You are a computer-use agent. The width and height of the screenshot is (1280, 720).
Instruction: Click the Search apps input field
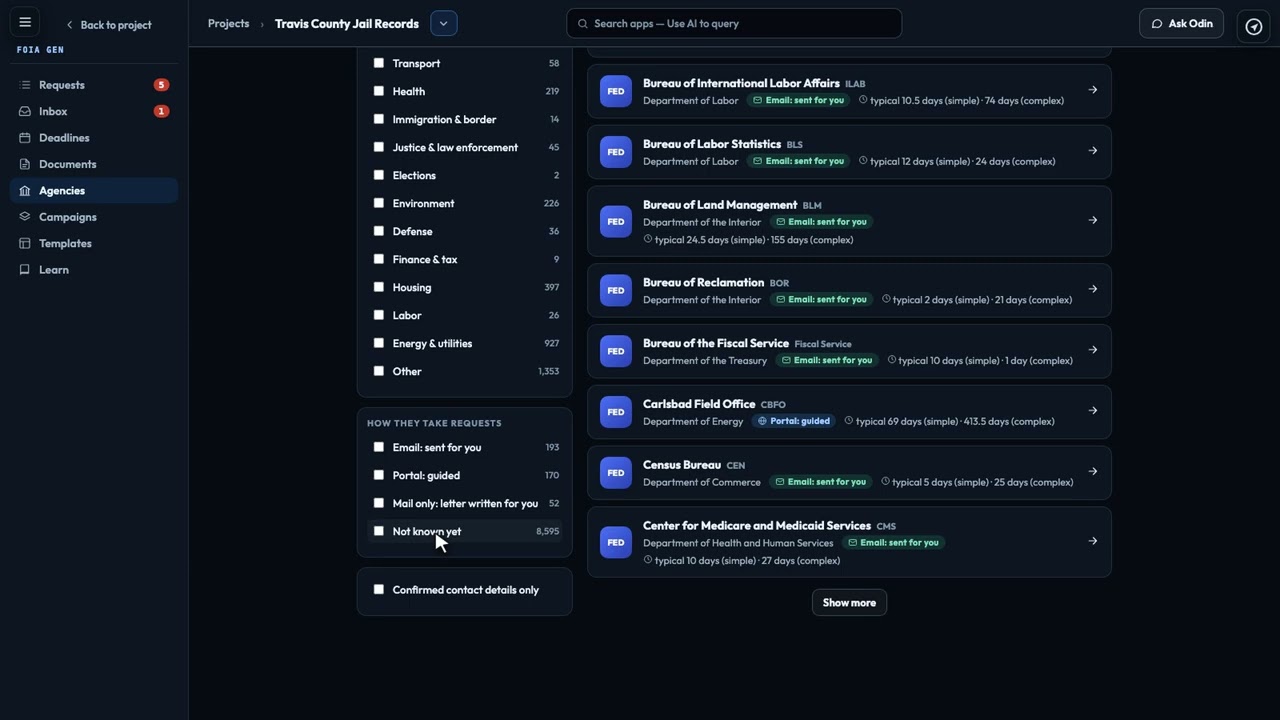coord(734,23)
